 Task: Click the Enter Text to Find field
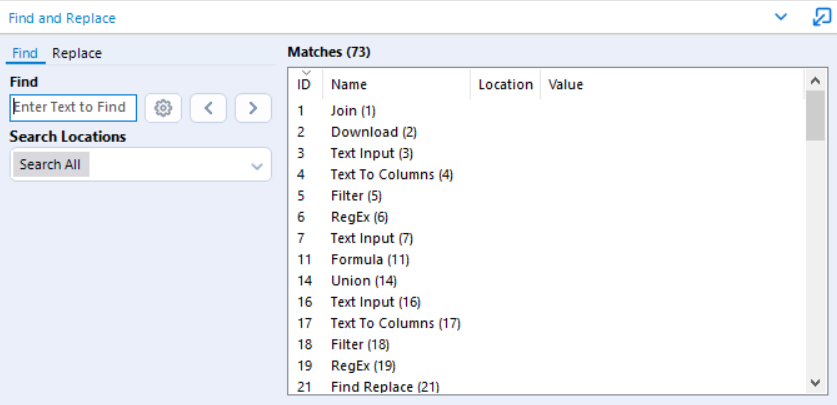tap(73, 108)
